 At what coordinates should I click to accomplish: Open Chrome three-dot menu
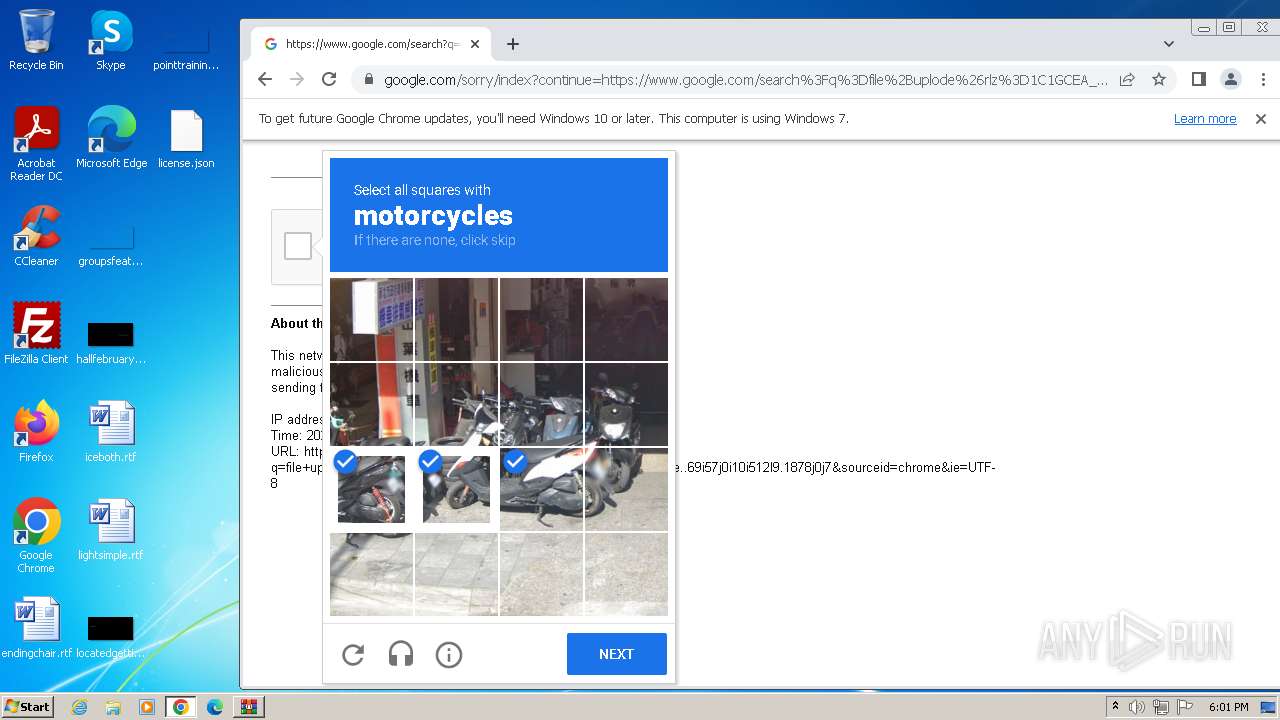tap(1262, 79)
